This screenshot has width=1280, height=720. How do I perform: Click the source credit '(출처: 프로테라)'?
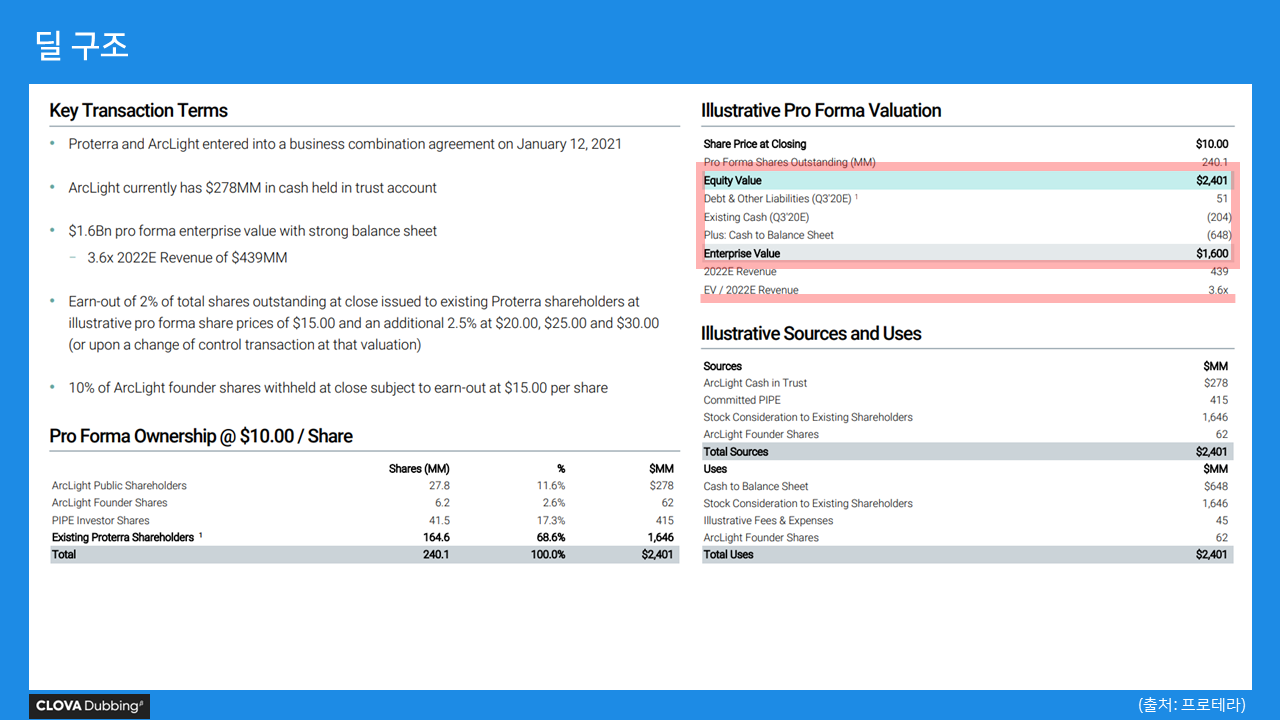1192,705
